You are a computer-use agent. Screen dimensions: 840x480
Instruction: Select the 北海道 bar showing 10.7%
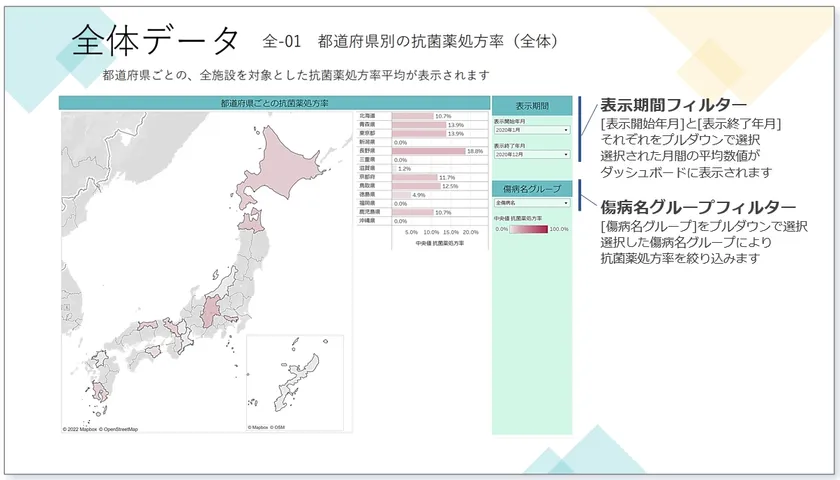pyautogui.click(x=412, y=116)
